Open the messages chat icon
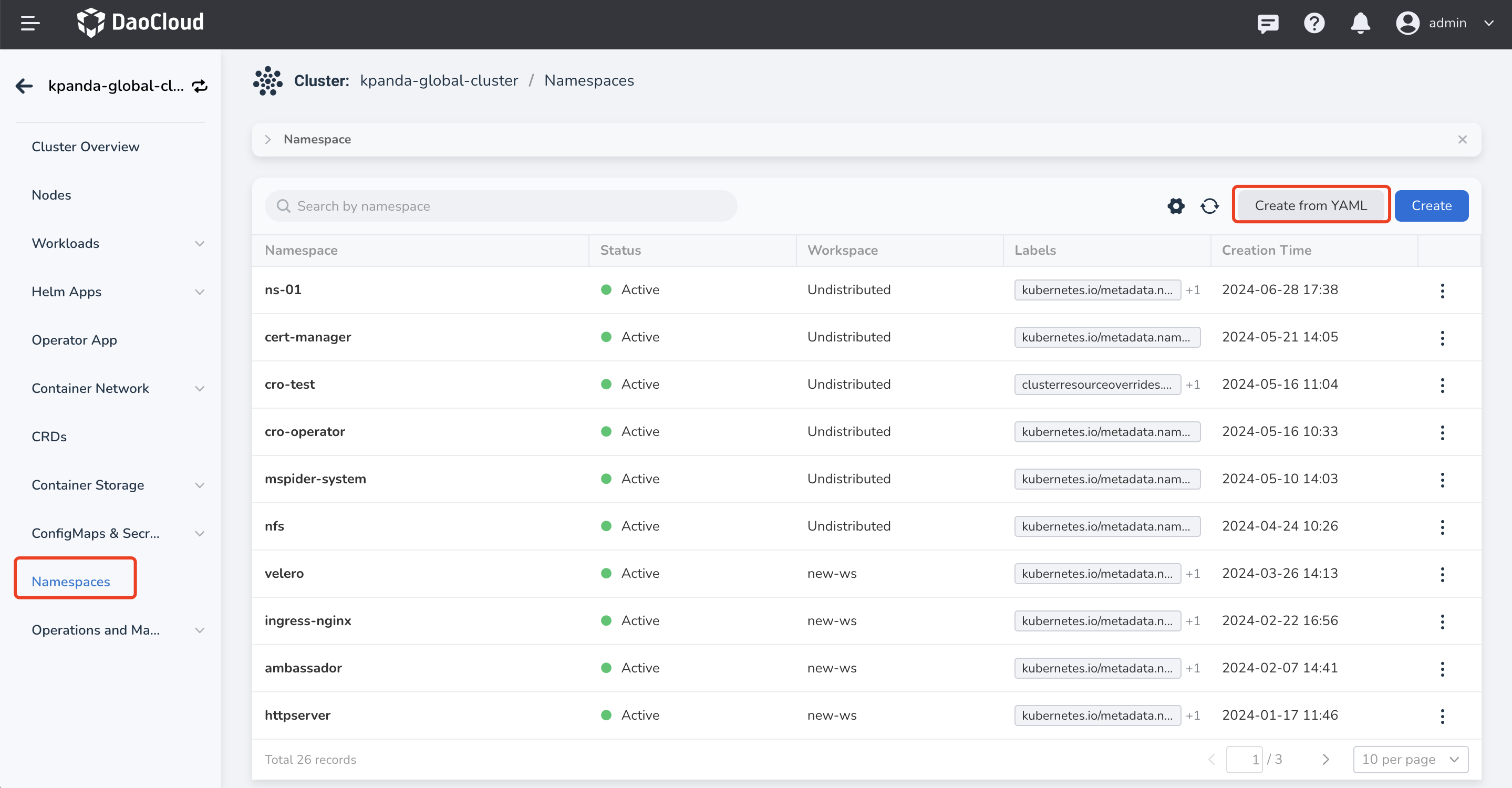The width and height of the screenshot is (1512, 788). point(1267,24)
